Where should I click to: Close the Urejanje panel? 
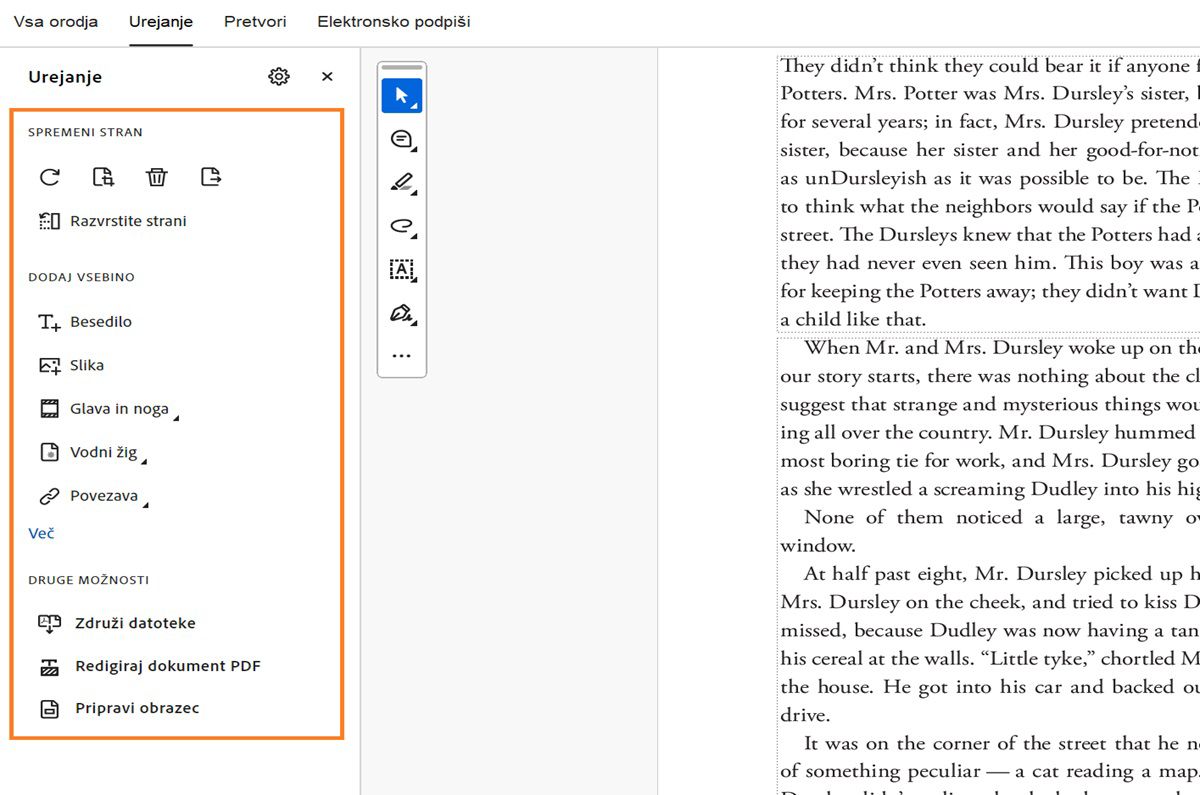(x=327, y=76)
